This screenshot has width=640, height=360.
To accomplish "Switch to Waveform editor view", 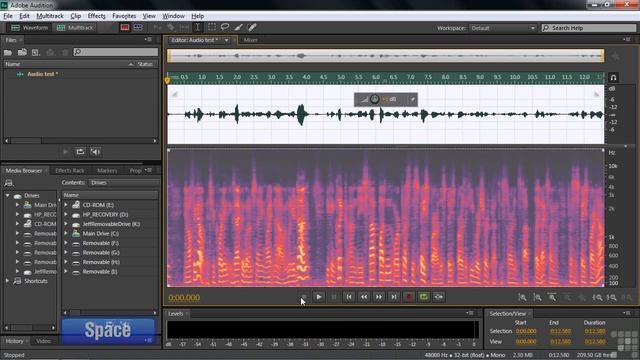I will (30, 28).
